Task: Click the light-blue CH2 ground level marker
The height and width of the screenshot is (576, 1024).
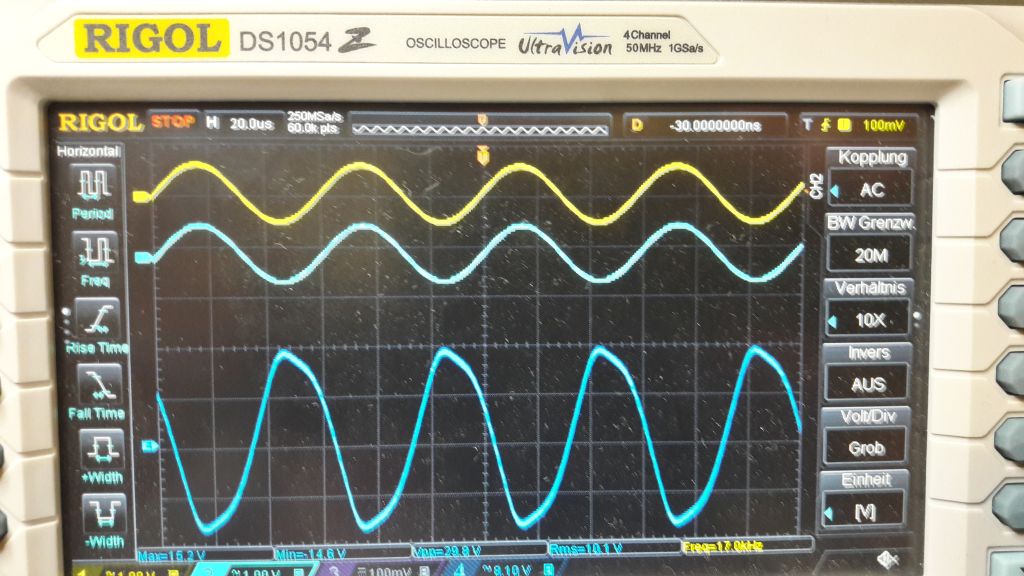Action: click(x=144, y=258)
